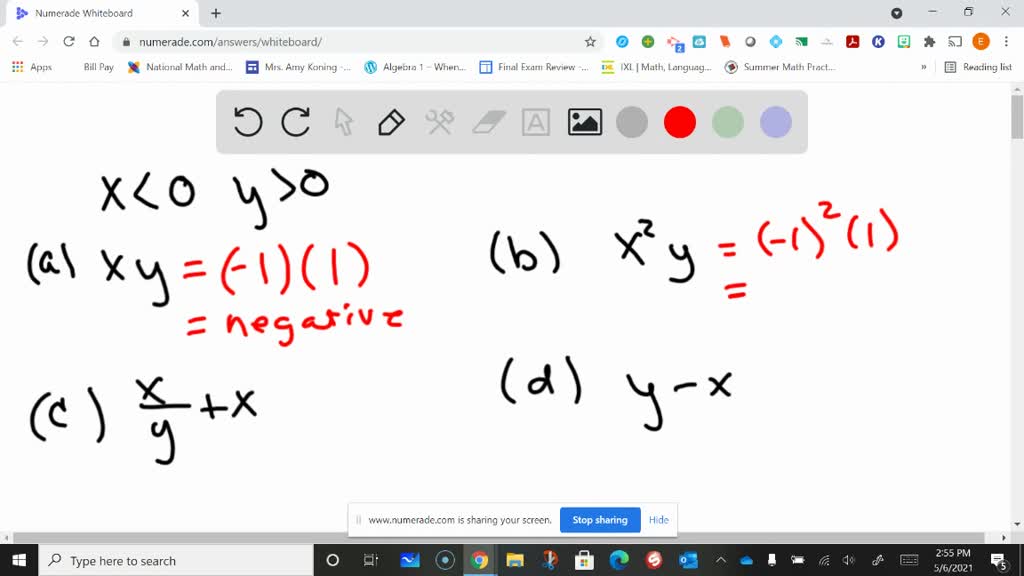Open the Apps bookmarks shortcut
This screenshot has width=1024, height=576.
[32, 67]
